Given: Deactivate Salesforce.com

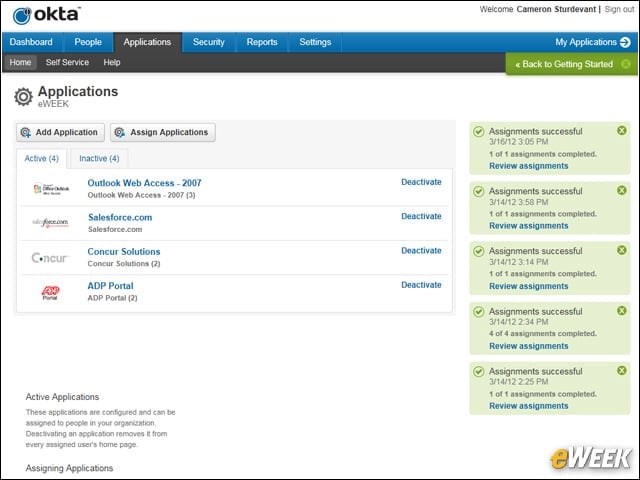Looking at the screenshot, I should 421,216.
